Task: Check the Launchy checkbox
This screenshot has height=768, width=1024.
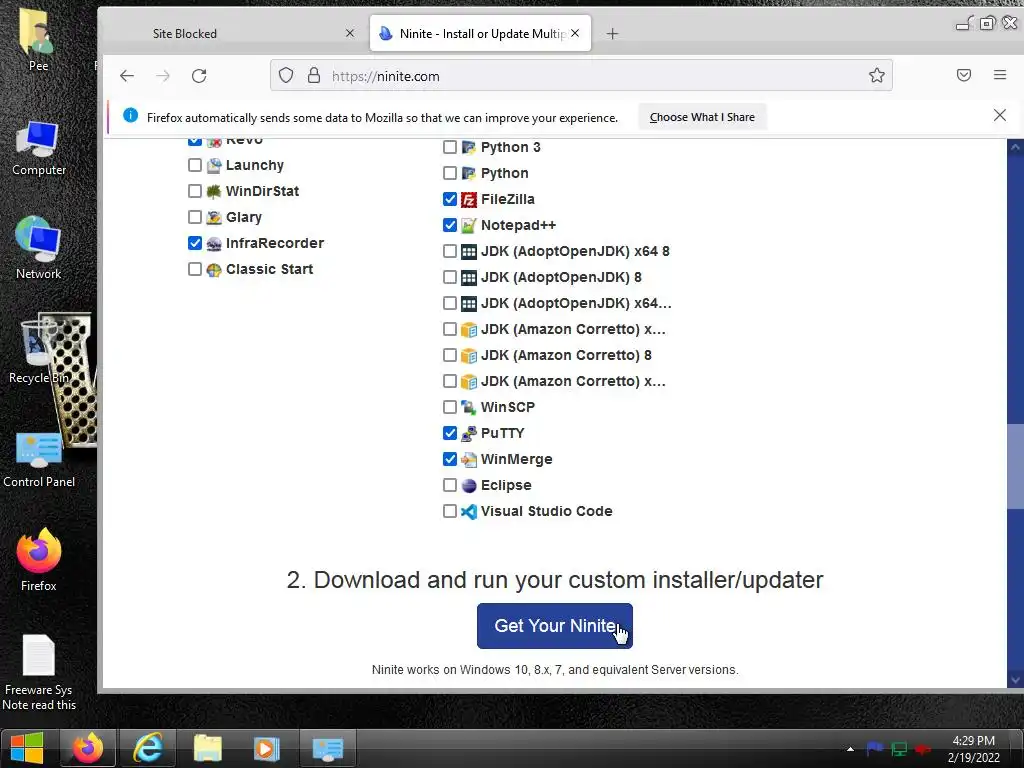Action: (195, 165)
